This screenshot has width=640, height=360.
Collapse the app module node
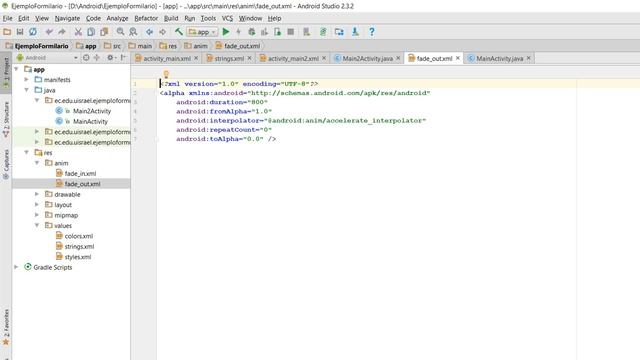pyautogui.click(x=16, y=69)
